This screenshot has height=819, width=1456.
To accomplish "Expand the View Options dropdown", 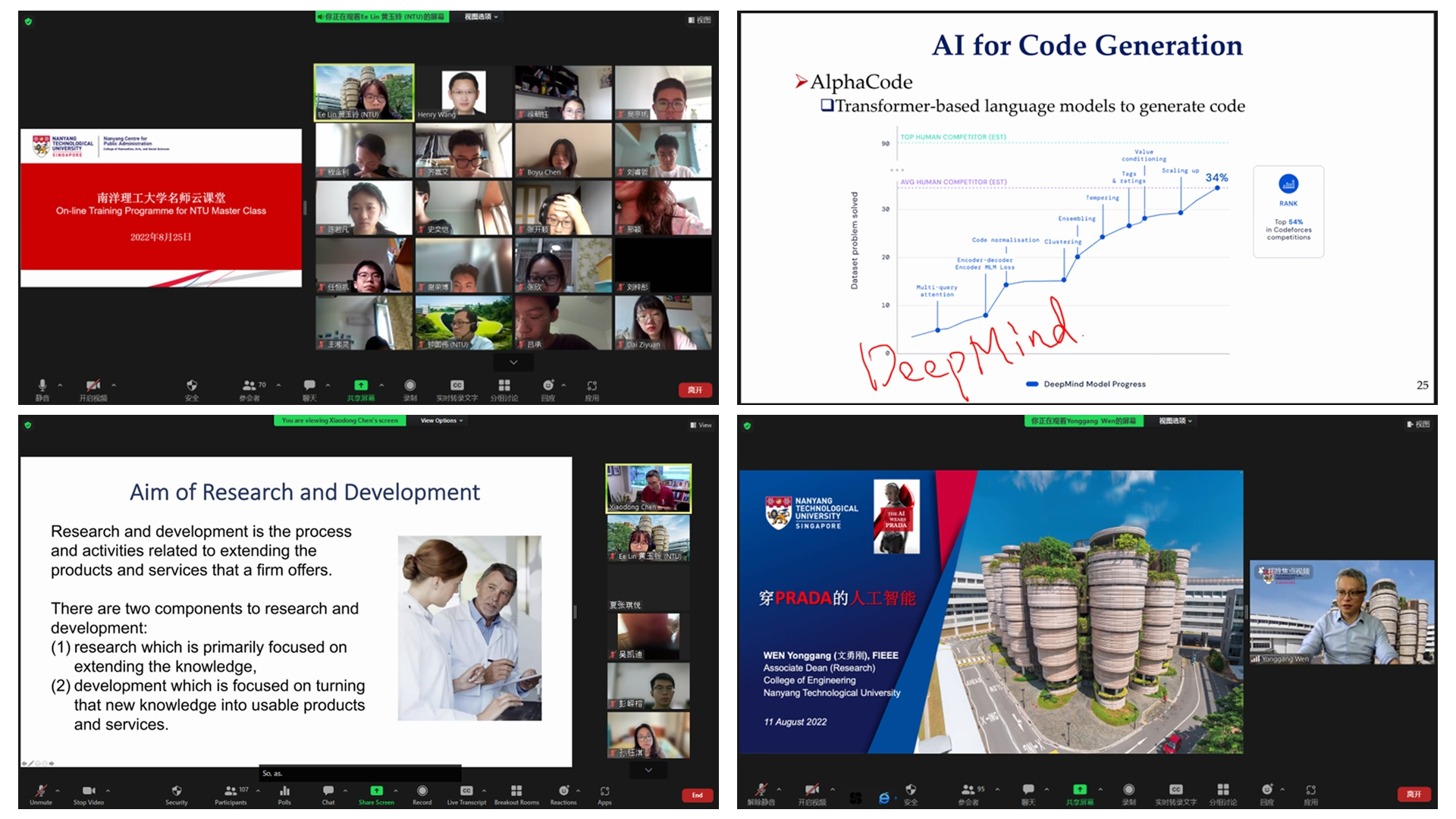I will click(441, 420).
